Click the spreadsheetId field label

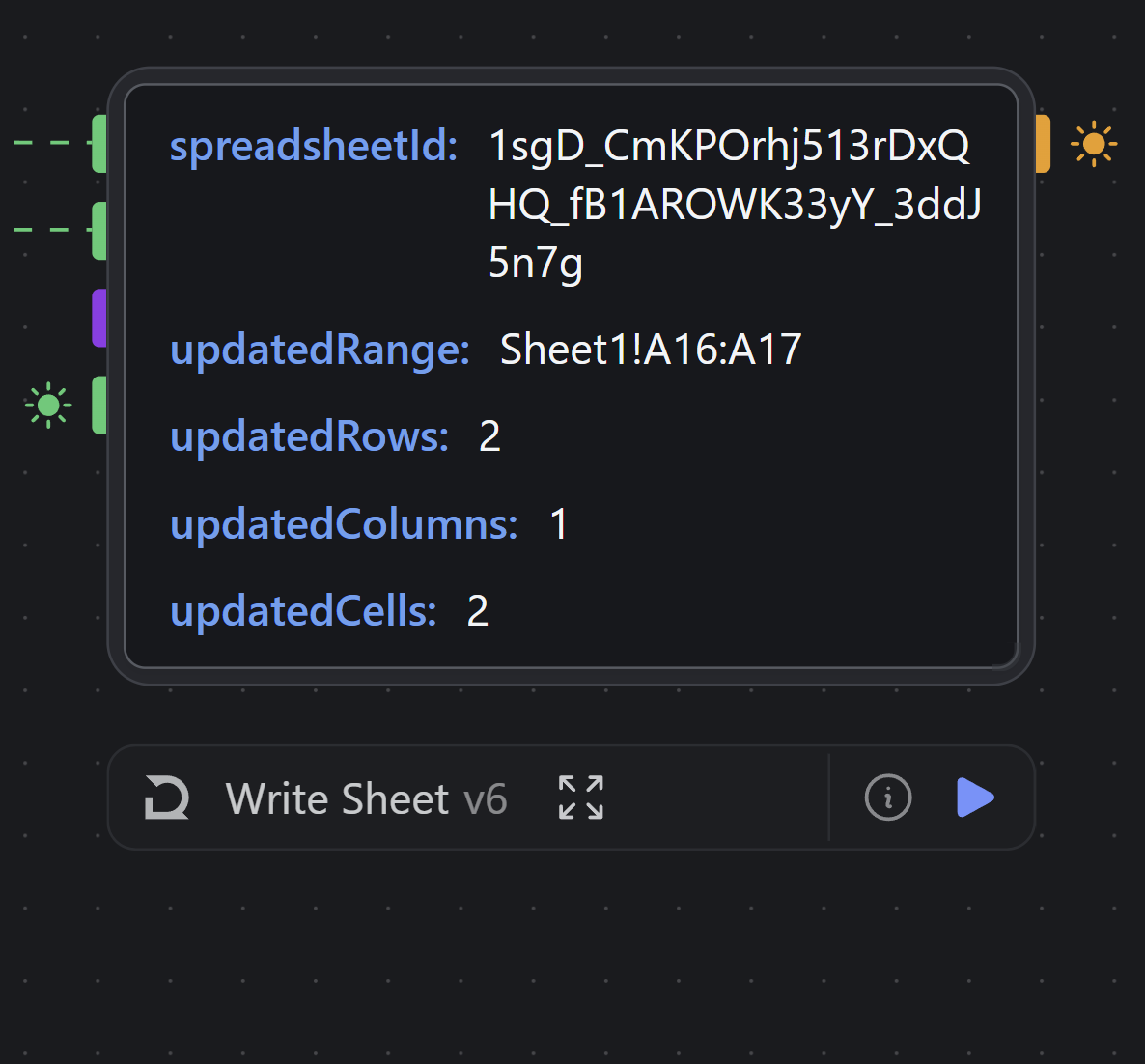pos(314,147)
